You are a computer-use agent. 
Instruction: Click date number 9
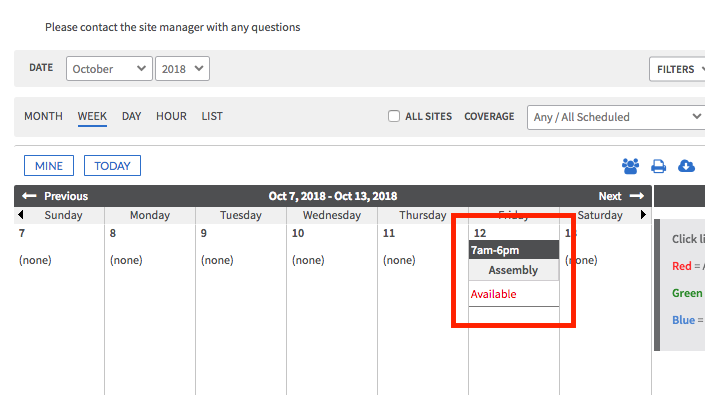coord(204,233)
